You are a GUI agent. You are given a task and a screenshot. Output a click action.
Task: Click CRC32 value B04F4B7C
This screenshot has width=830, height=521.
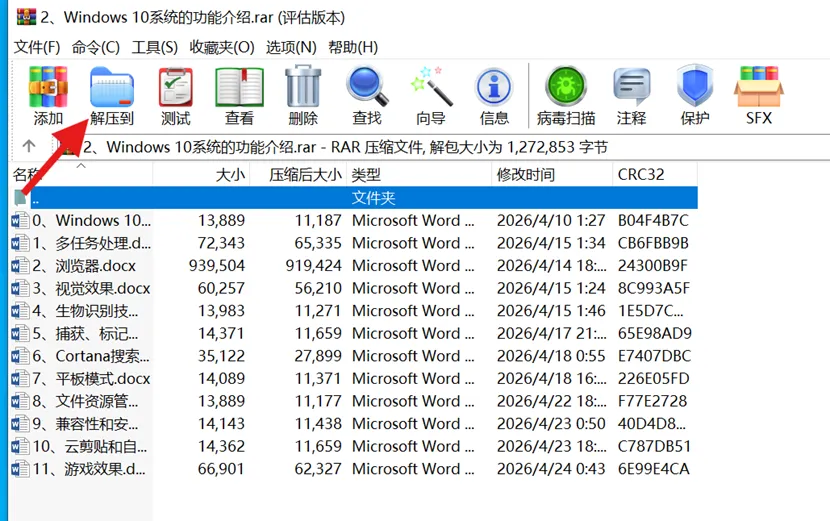(x=653, y=220)
